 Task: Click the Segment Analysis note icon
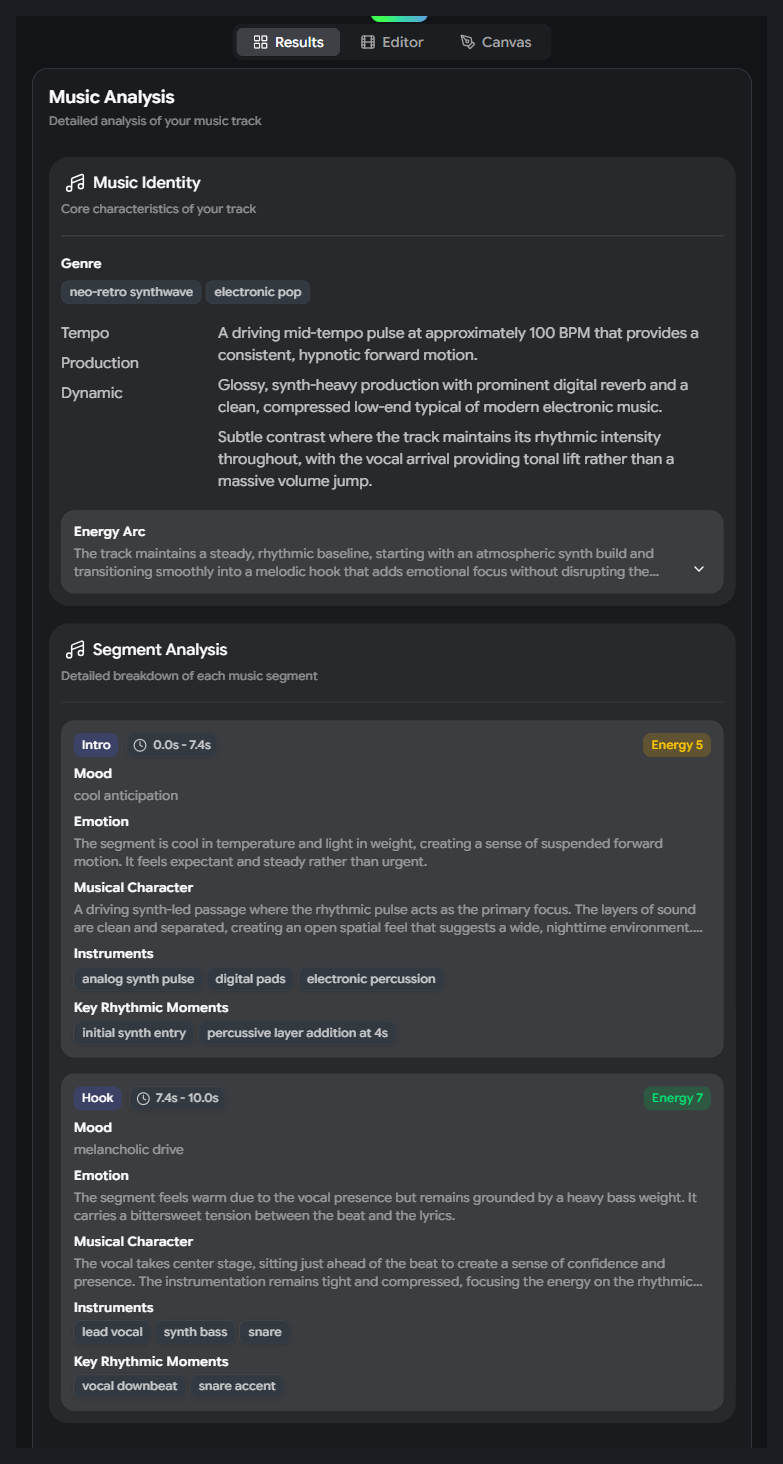75,650
